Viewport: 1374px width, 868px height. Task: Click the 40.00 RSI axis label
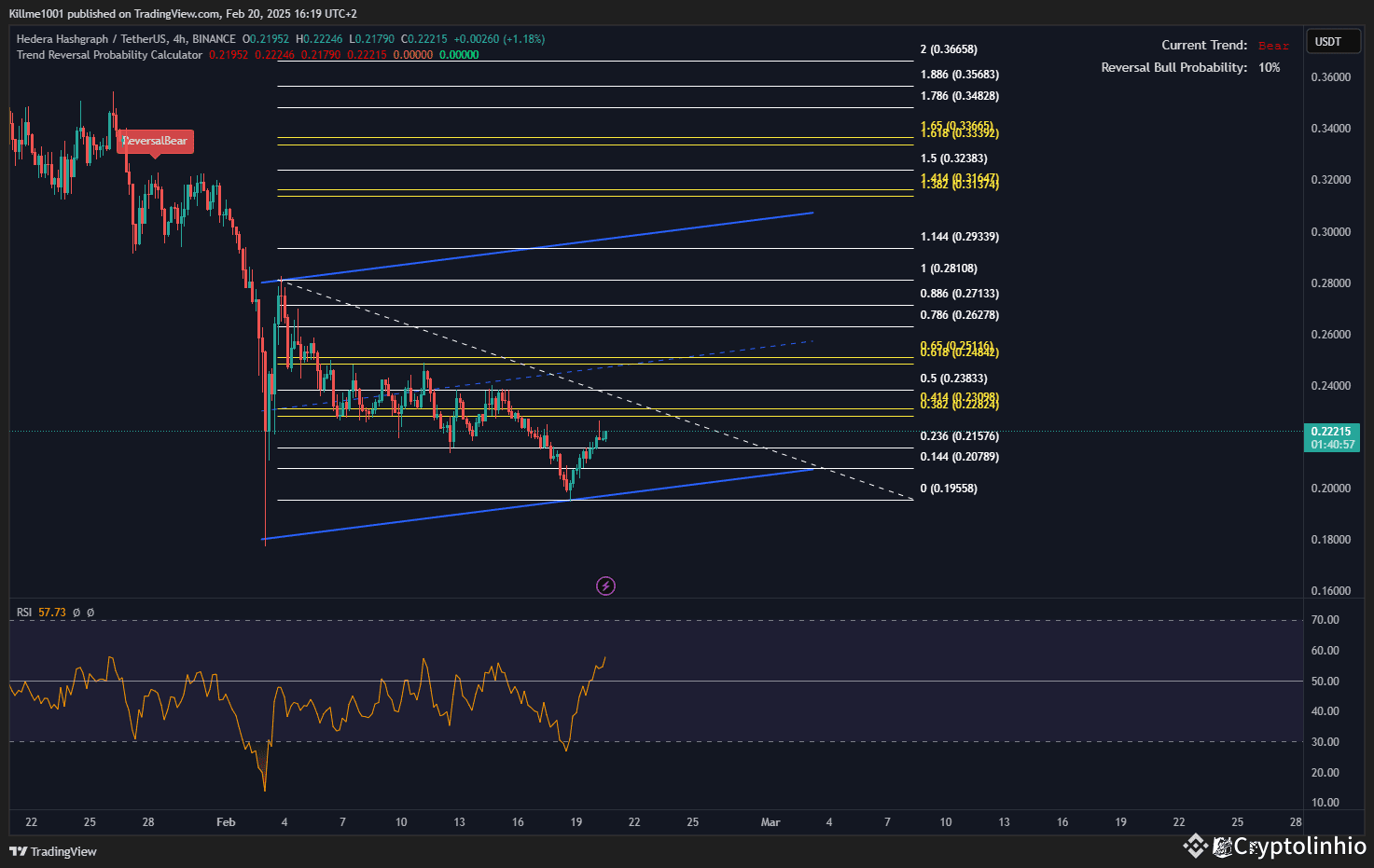coord(1325,711)
